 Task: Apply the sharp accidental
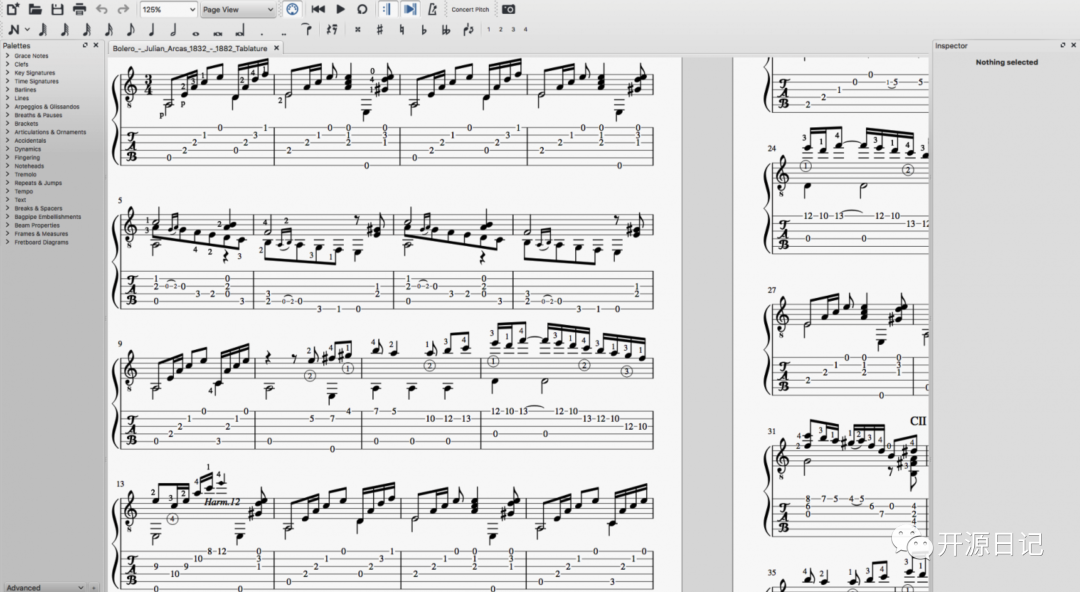tap(380, 30)
